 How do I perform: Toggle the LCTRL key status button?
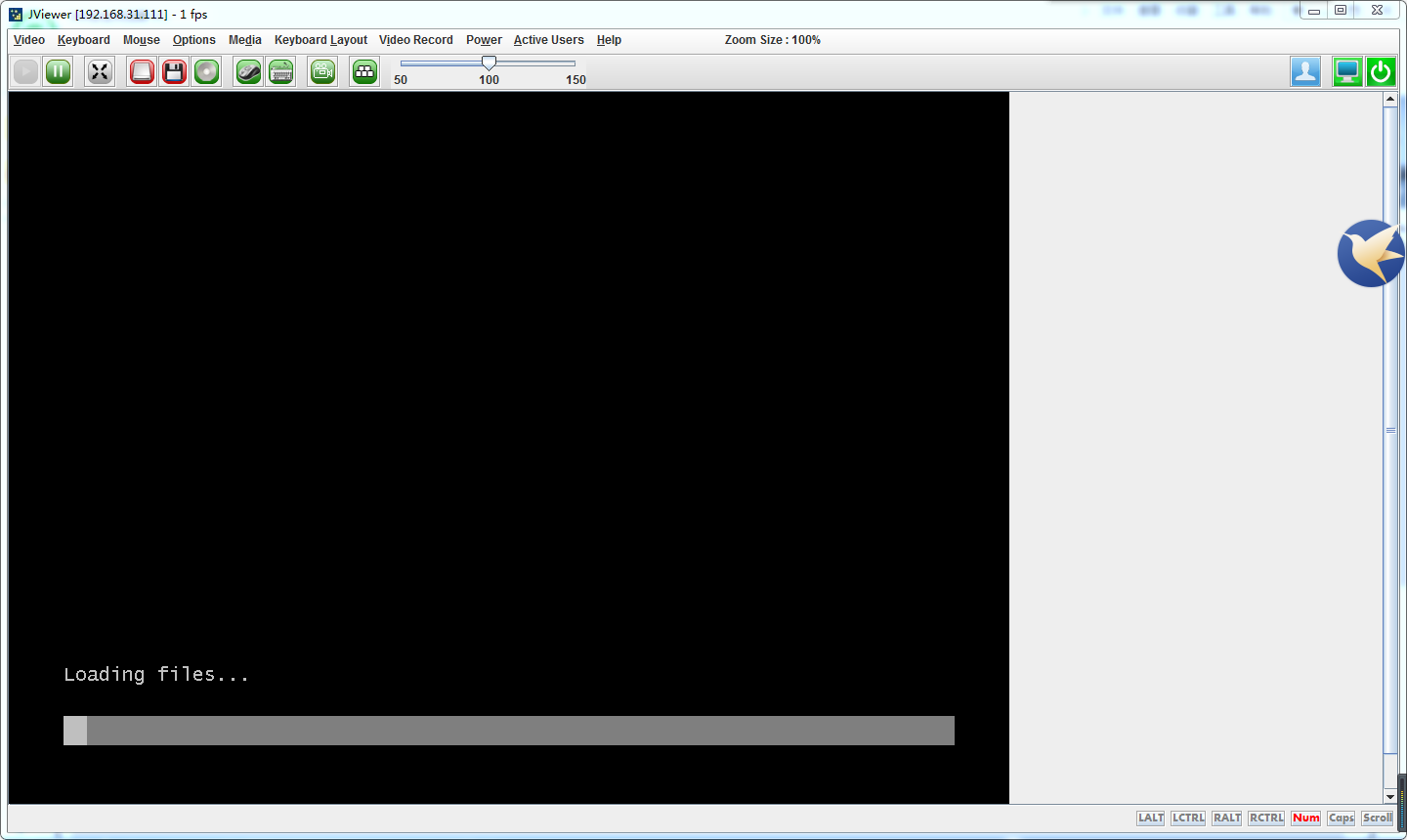click(1188, 819)
